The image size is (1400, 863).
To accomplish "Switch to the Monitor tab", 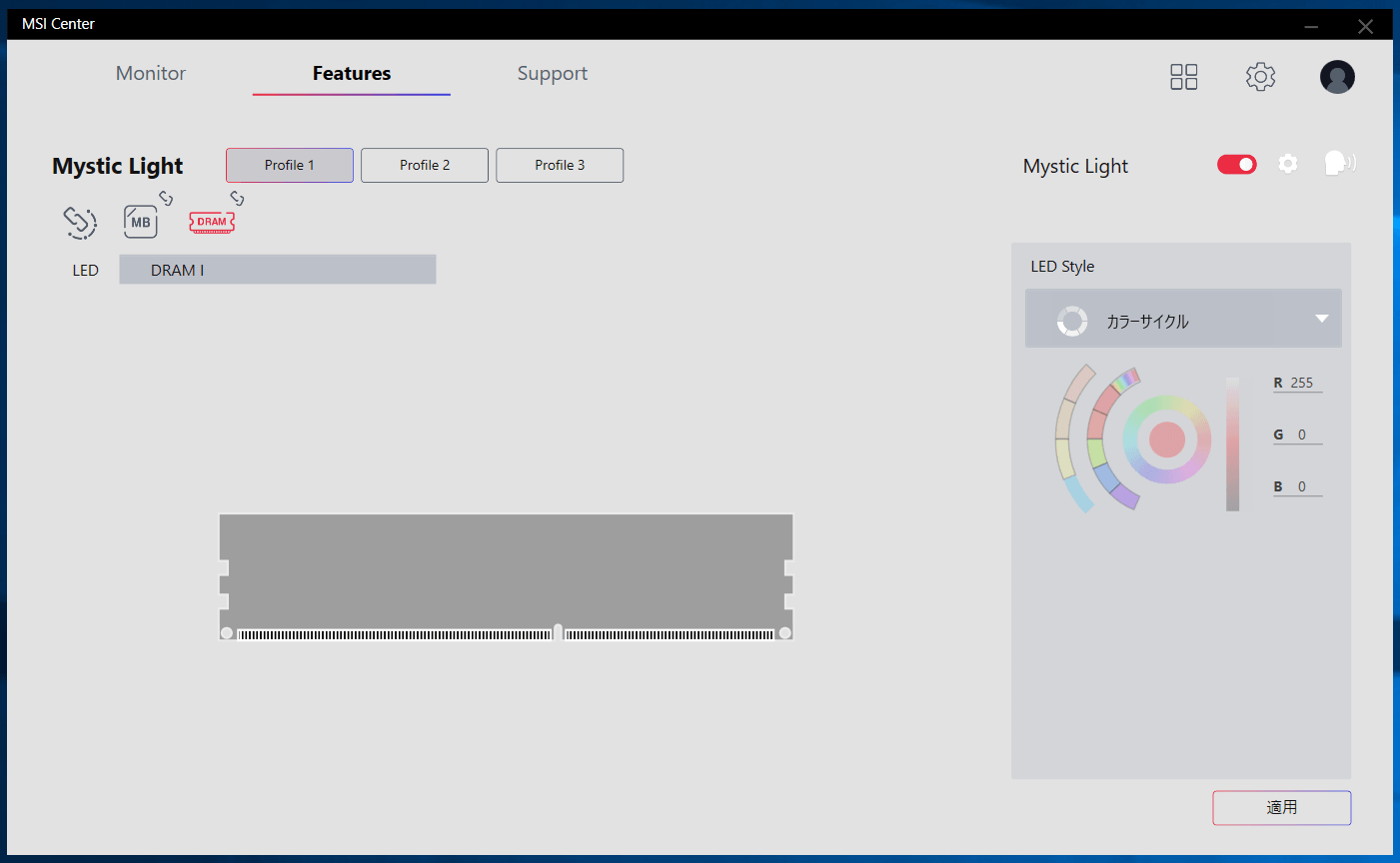I will (x=151, y=73).
